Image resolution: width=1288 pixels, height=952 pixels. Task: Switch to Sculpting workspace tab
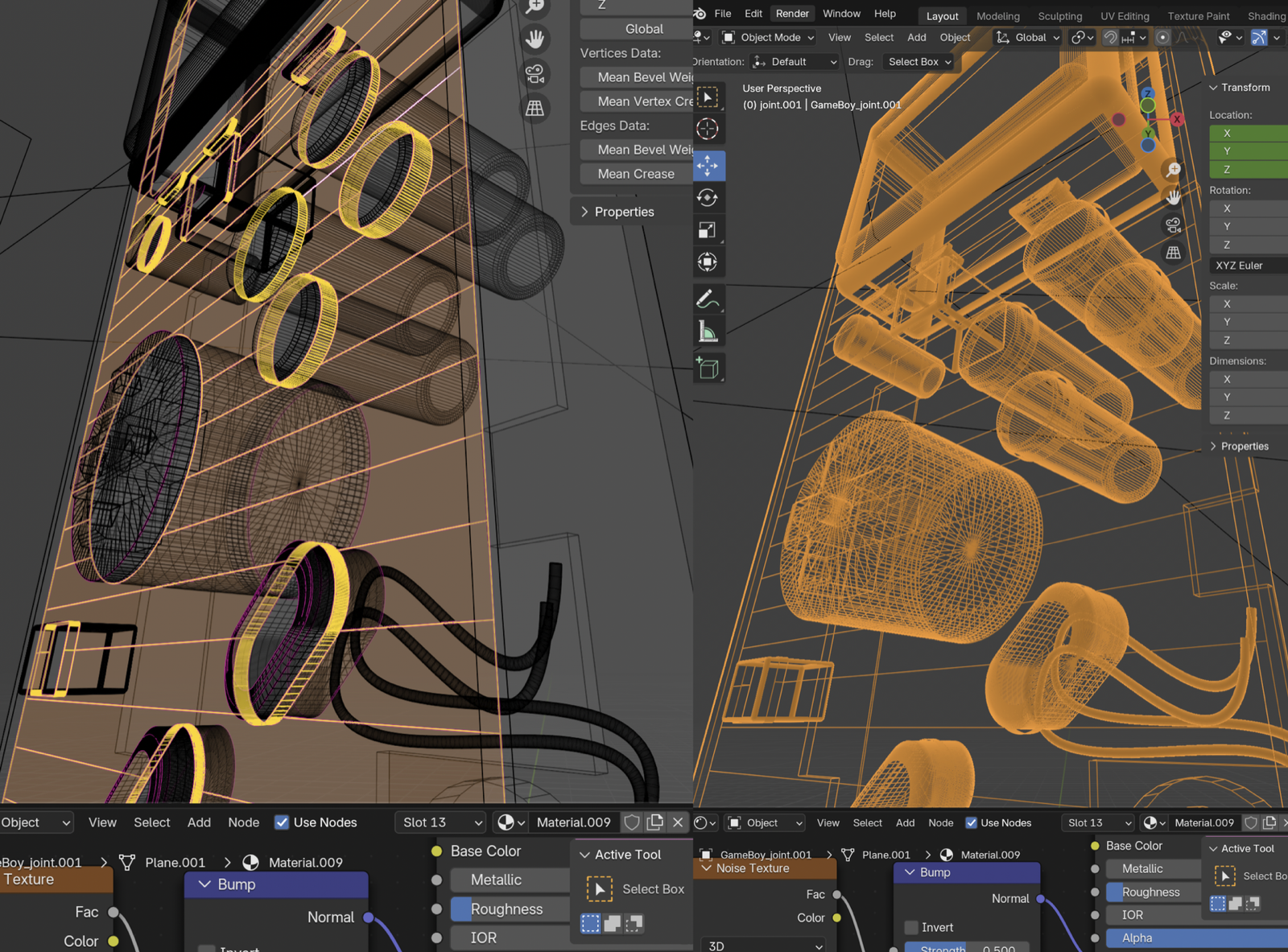1060,16
